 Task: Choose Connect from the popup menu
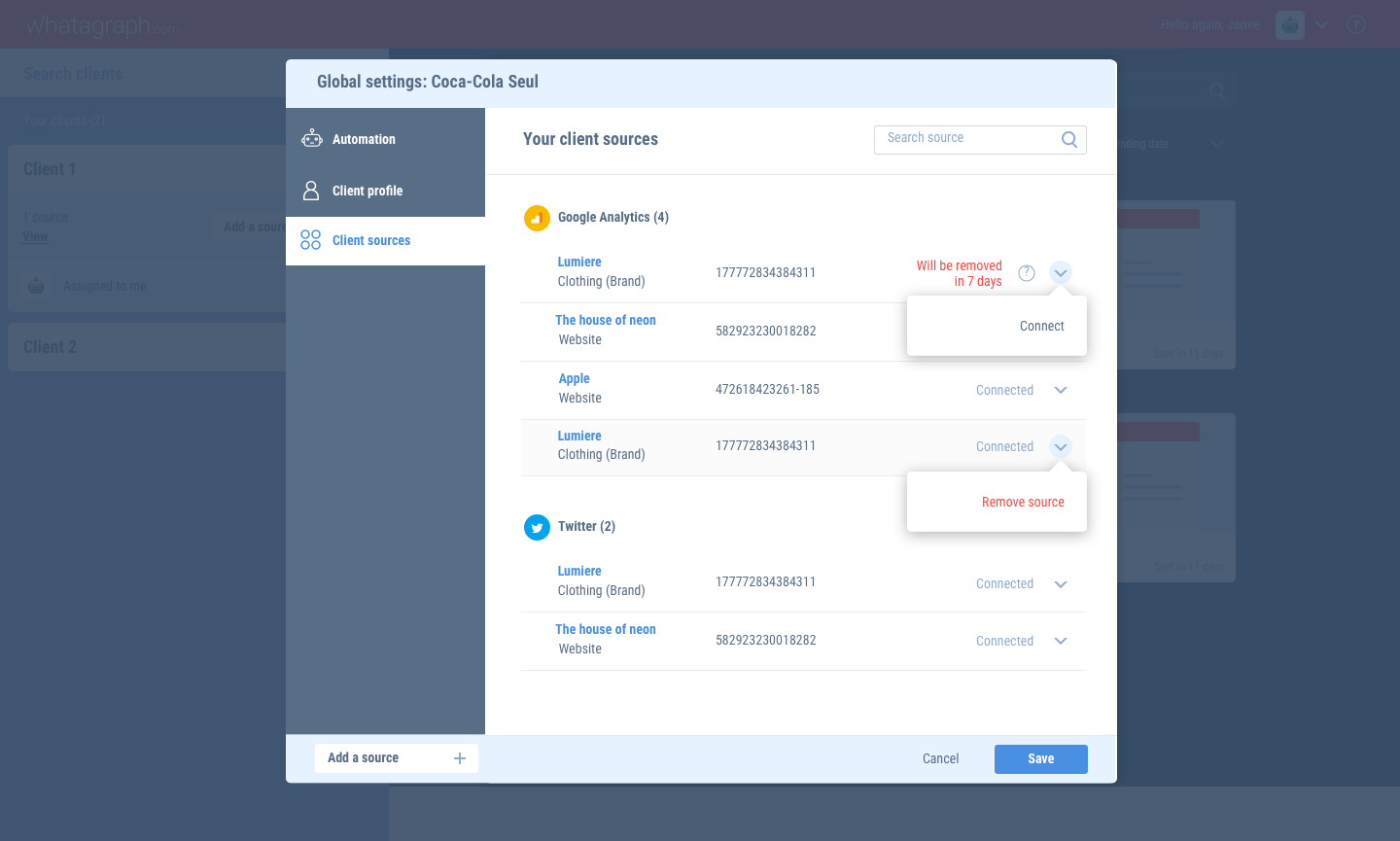(x=1042, y=326)
